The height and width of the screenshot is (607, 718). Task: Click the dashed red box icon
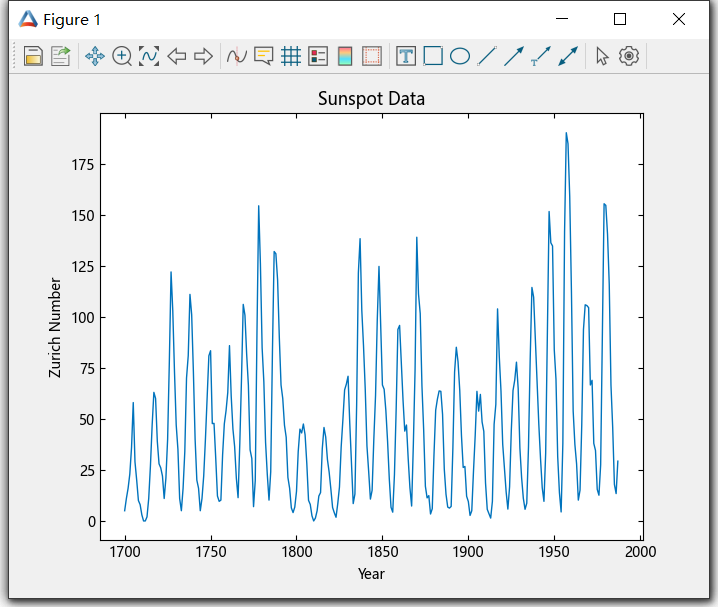click(x=372, y=56)
